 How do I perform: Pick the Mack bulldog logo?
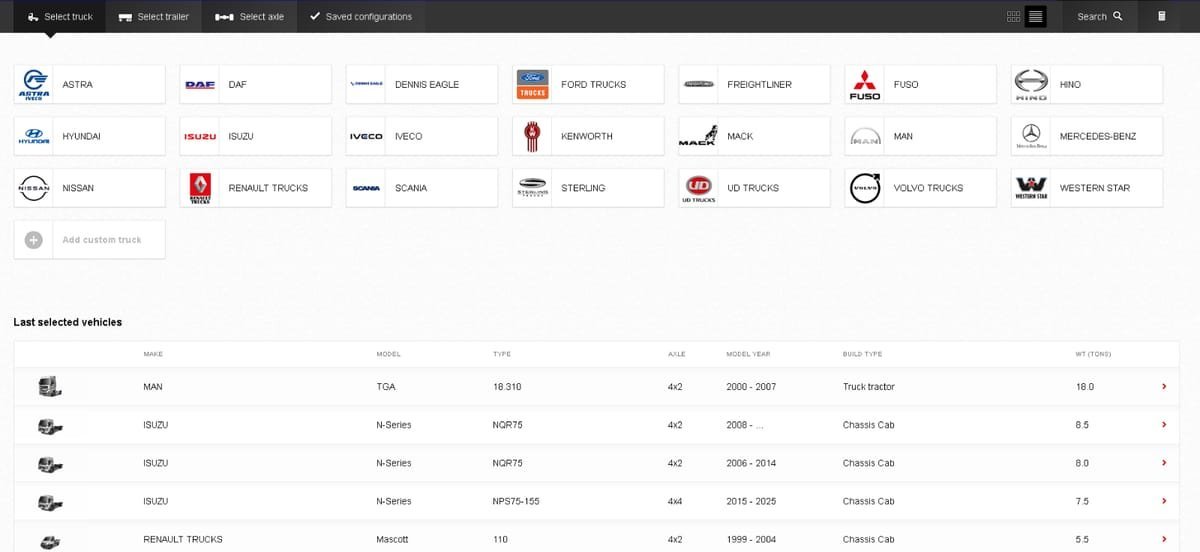(x=698, y=136)
